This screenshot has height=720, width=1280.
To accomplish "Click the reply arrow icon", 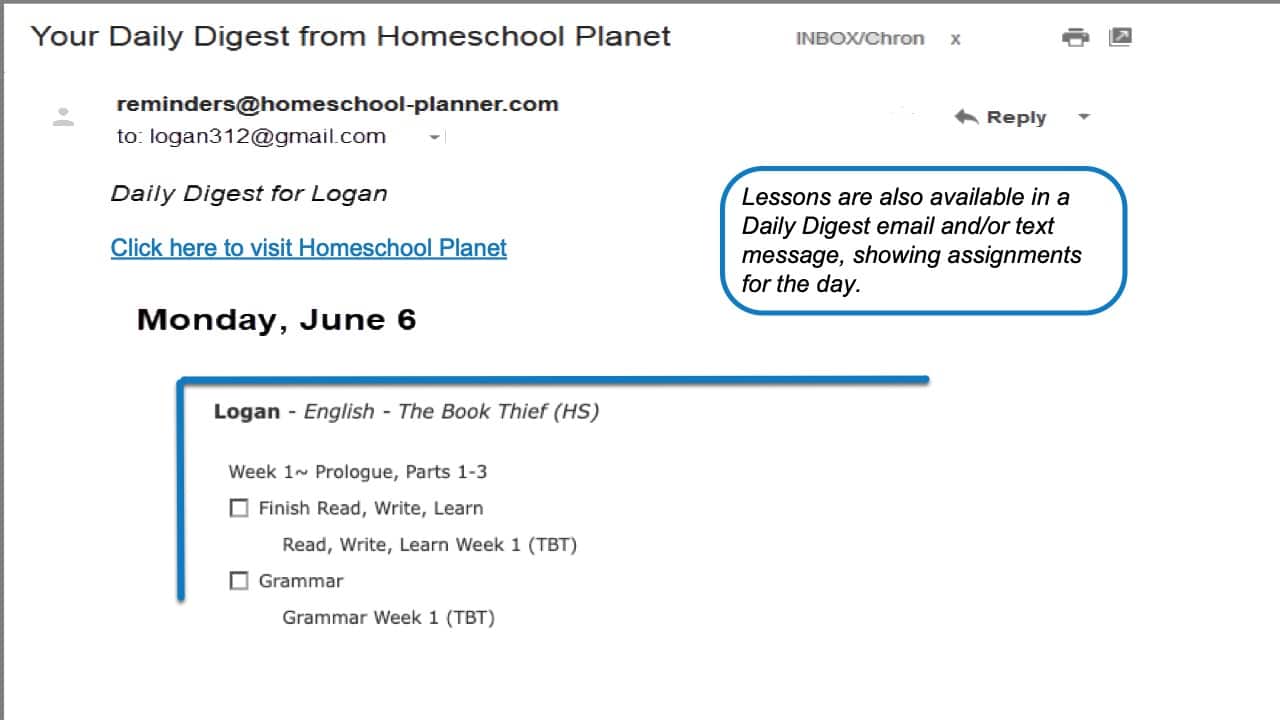I will (x=966, y=117).
